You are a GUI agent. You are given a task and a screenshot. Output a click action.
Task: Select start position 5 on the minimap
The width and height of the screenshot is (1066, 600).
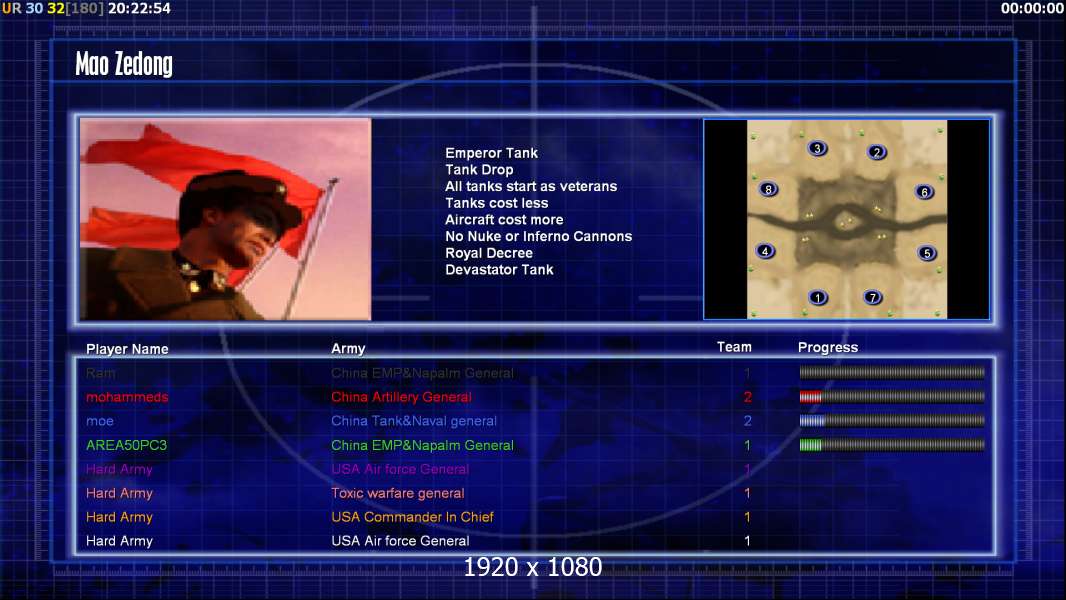coord(927,253)
